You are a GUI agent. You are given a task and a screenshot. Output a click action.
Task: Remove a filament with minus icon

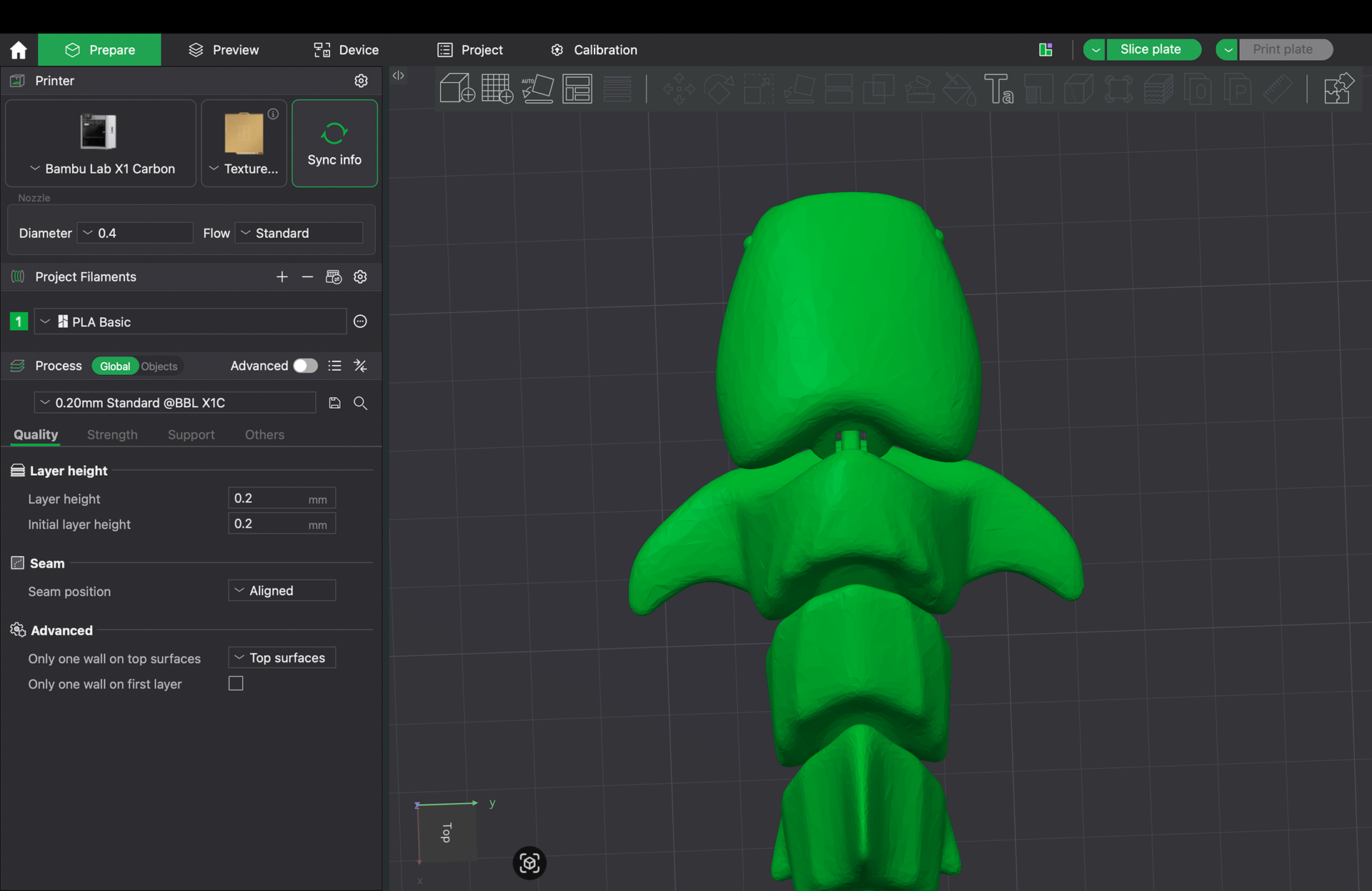click(307, 277)
